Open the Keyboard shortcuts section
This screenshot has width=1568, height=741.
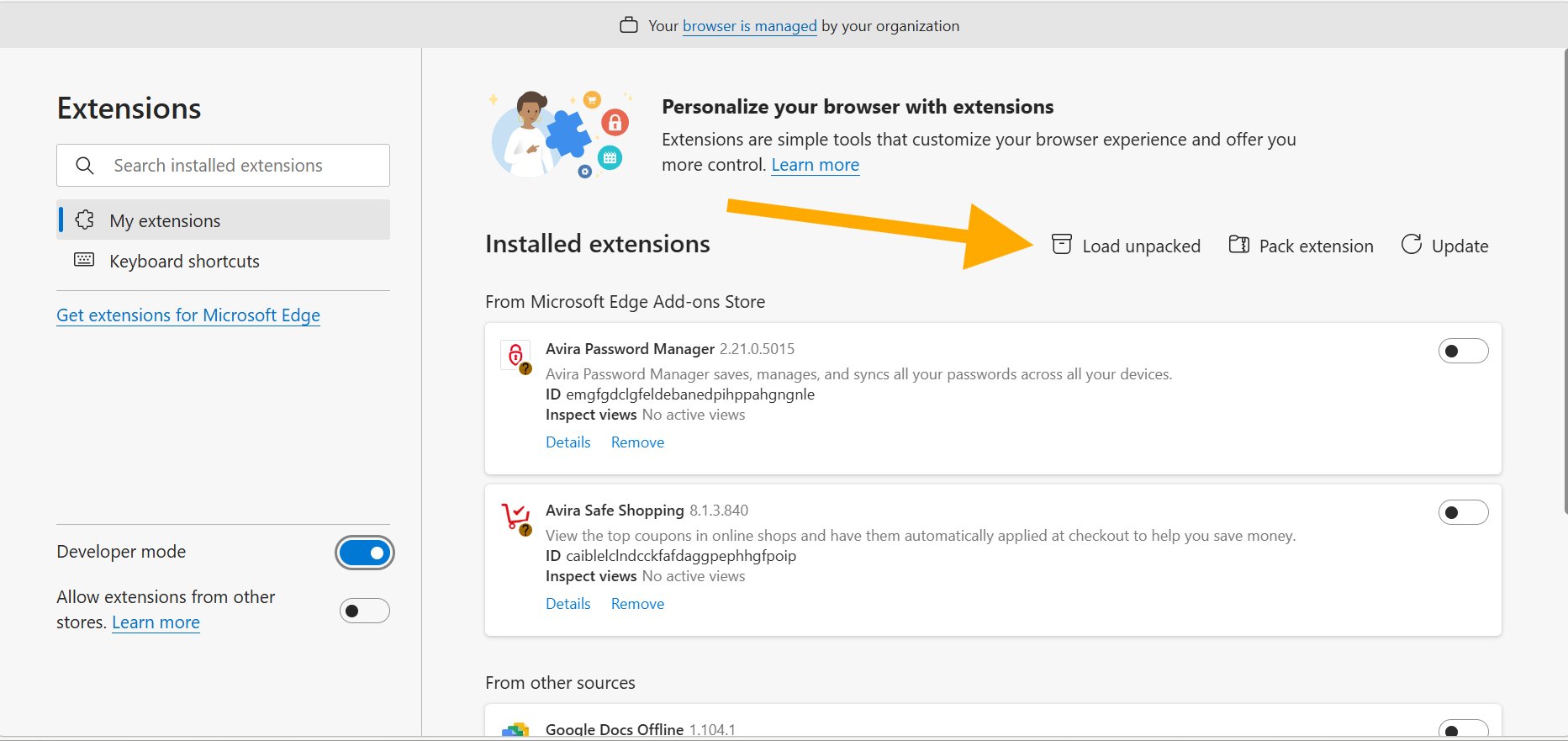(224, 261)
